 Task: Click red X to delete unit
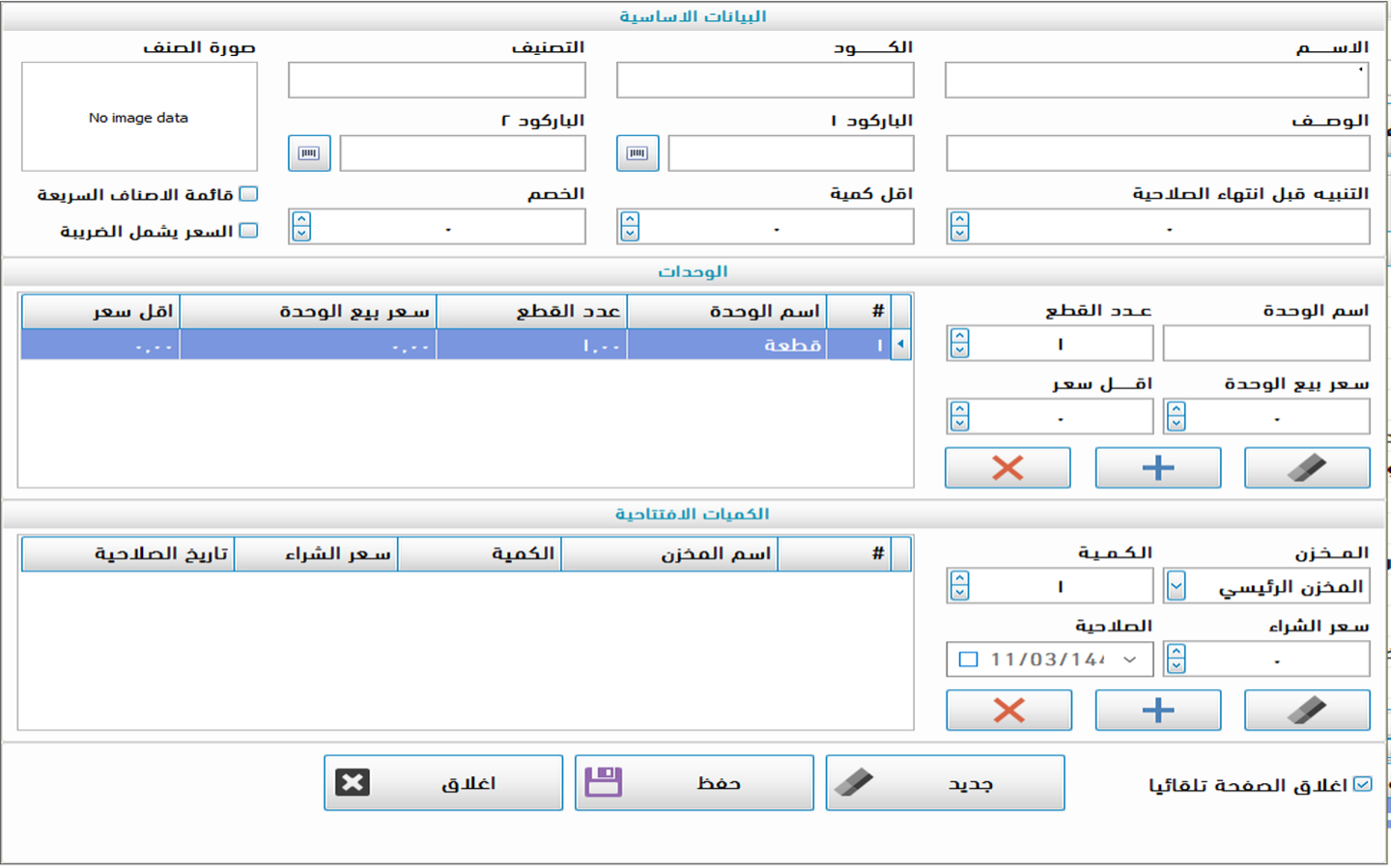pos(1008,468)
